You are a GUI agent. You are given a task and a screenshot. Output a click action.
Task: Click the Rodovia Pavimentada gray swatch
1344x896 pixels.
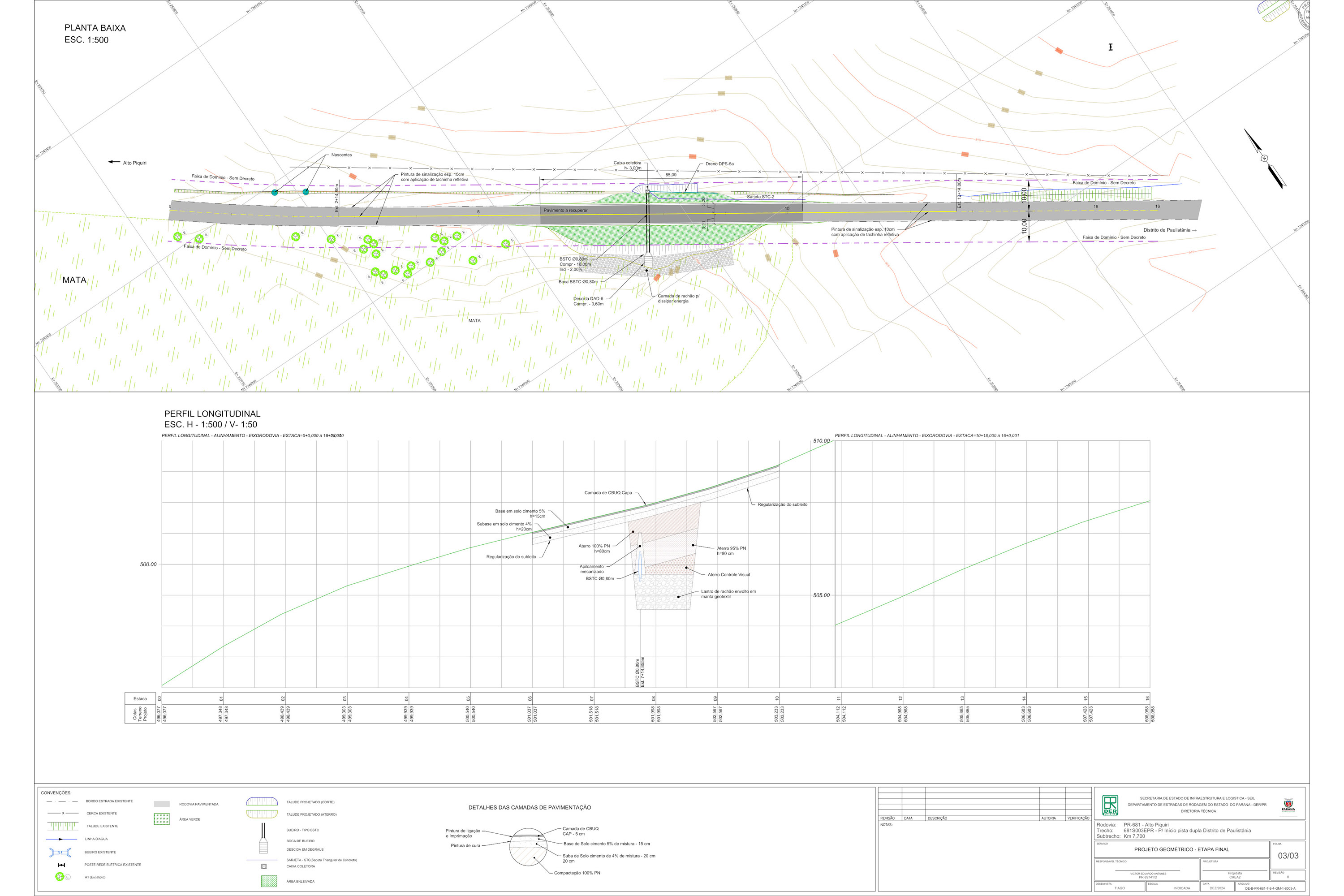tap(162, 804)
